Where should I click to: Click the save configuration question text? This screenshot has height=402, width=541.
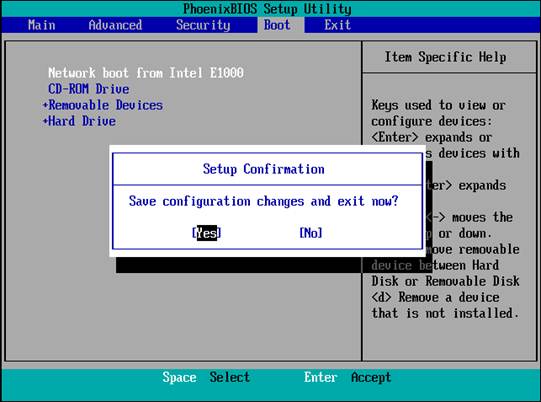click(264, 201)
